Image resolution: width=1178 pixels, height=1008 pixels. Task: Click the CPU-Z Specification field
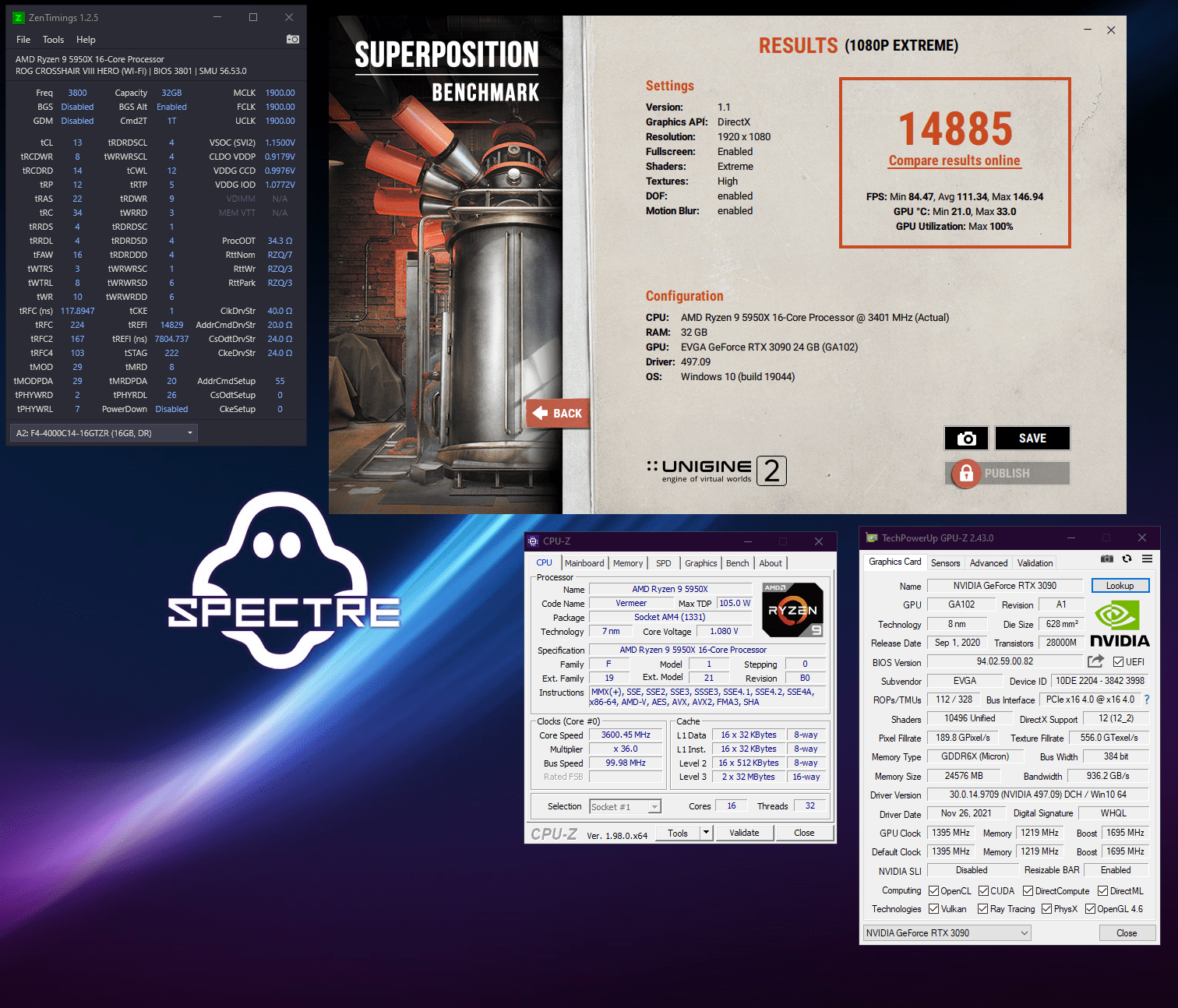click(707, 650)
